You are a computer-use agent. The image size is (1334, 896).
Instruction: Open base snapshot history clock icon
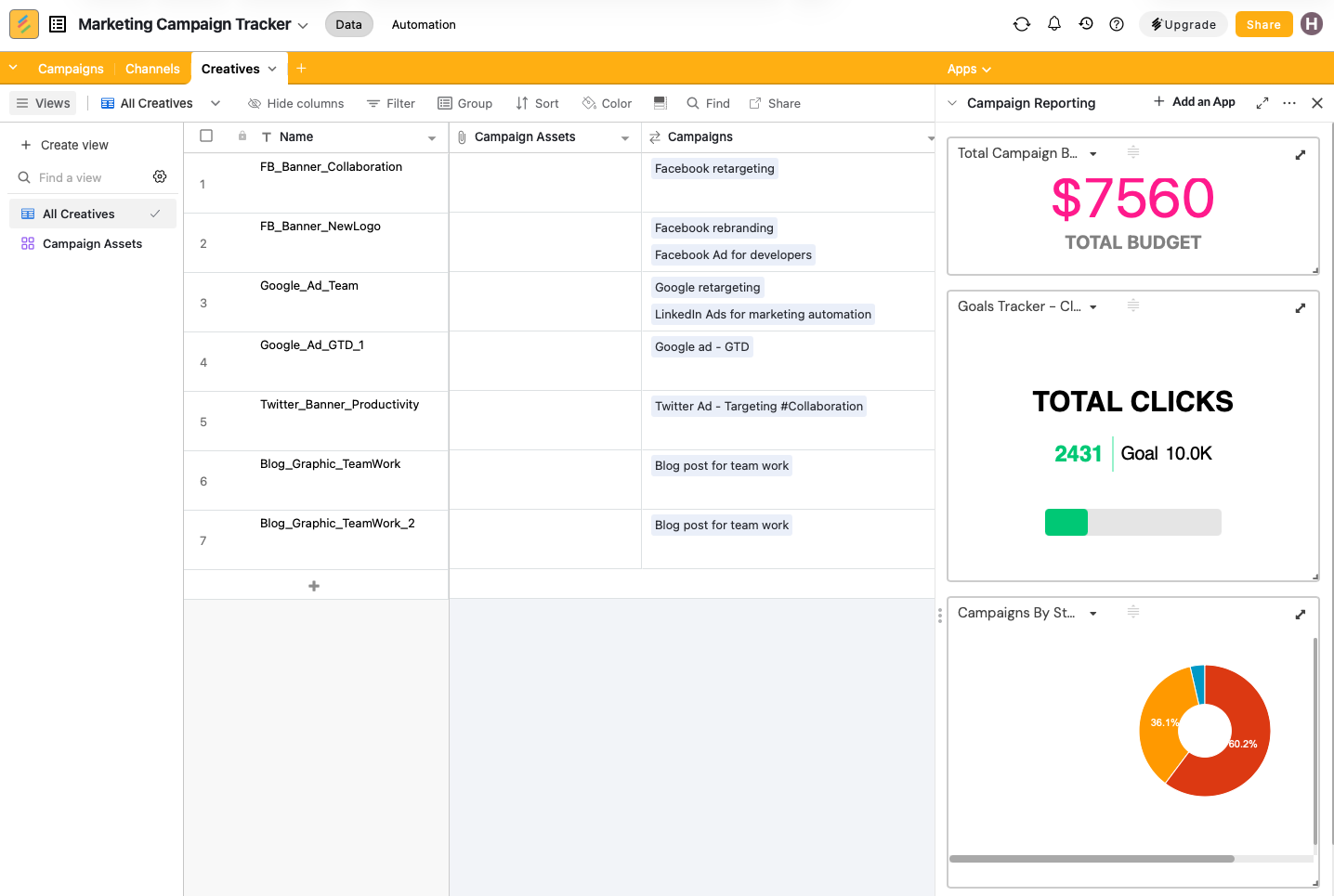click(x=1086, y=24)
